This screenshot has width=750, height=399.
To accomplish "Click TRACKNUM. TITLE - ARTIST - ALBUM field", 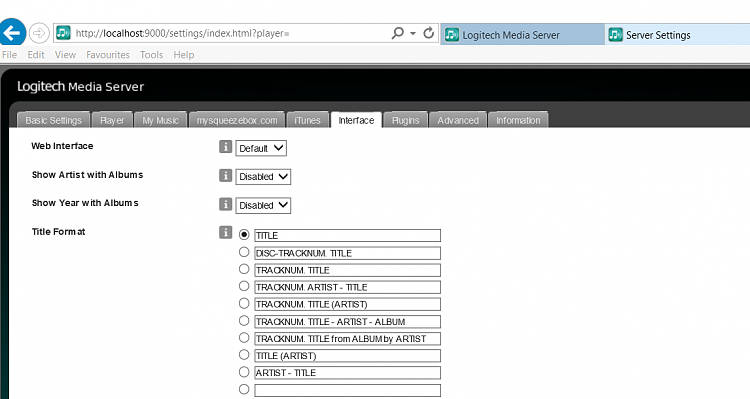I will (347, 321).
